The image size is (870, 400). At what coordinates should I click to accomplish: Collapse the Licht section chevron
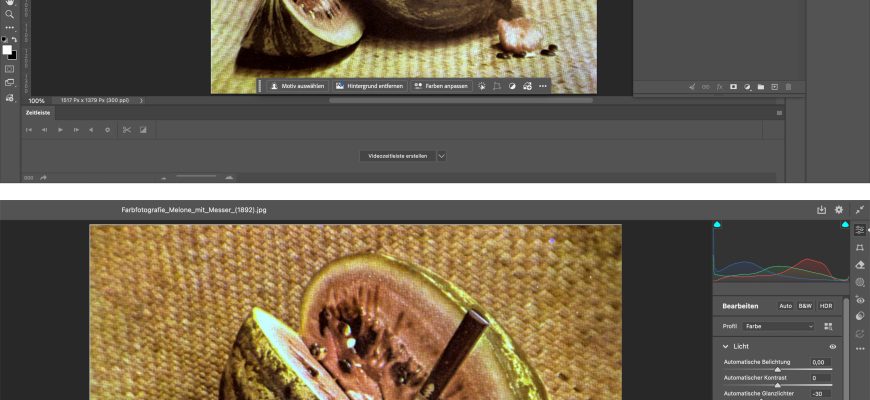tap(725, 346)
